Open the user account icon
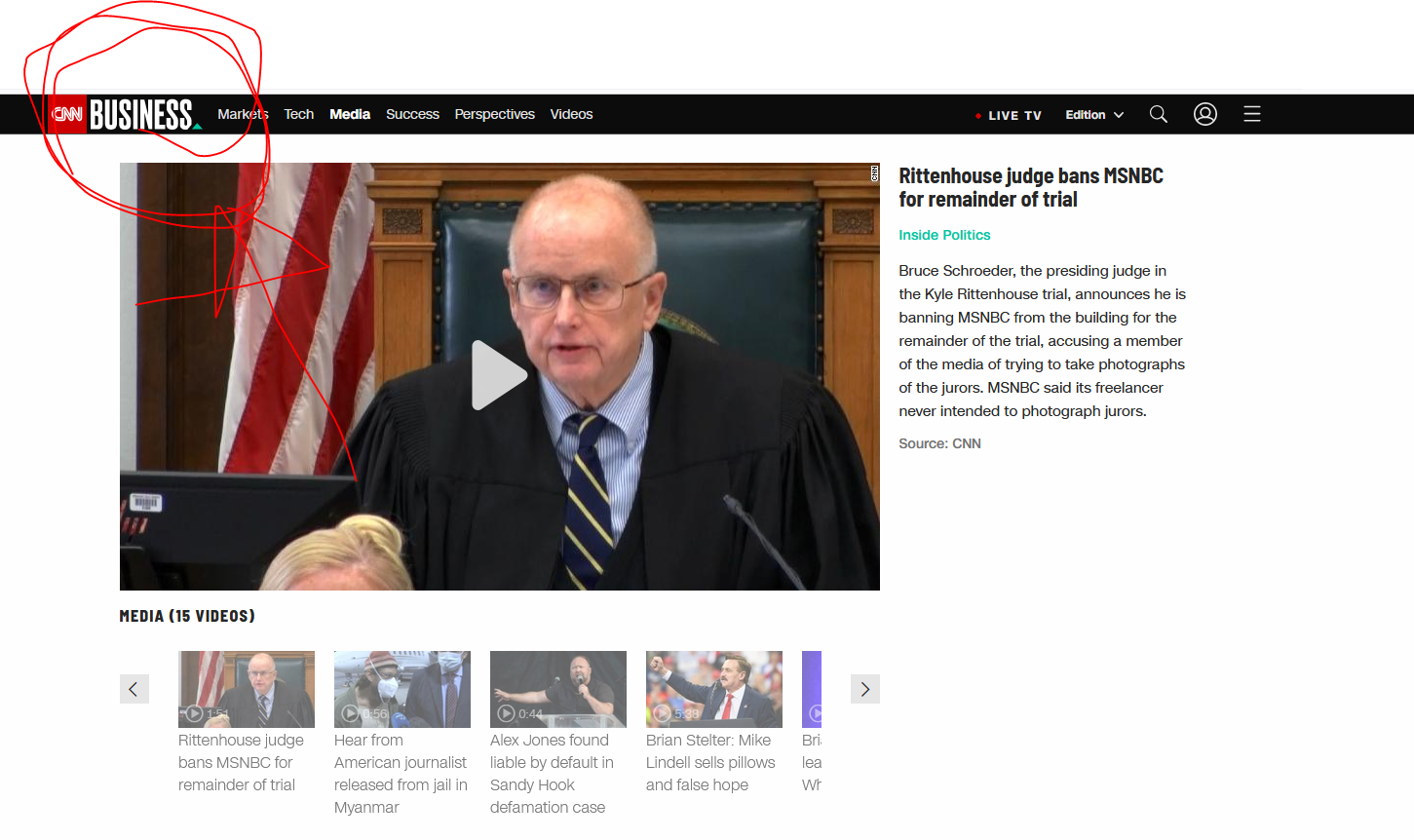1414x840 pixels. [x=1205, y=114]
